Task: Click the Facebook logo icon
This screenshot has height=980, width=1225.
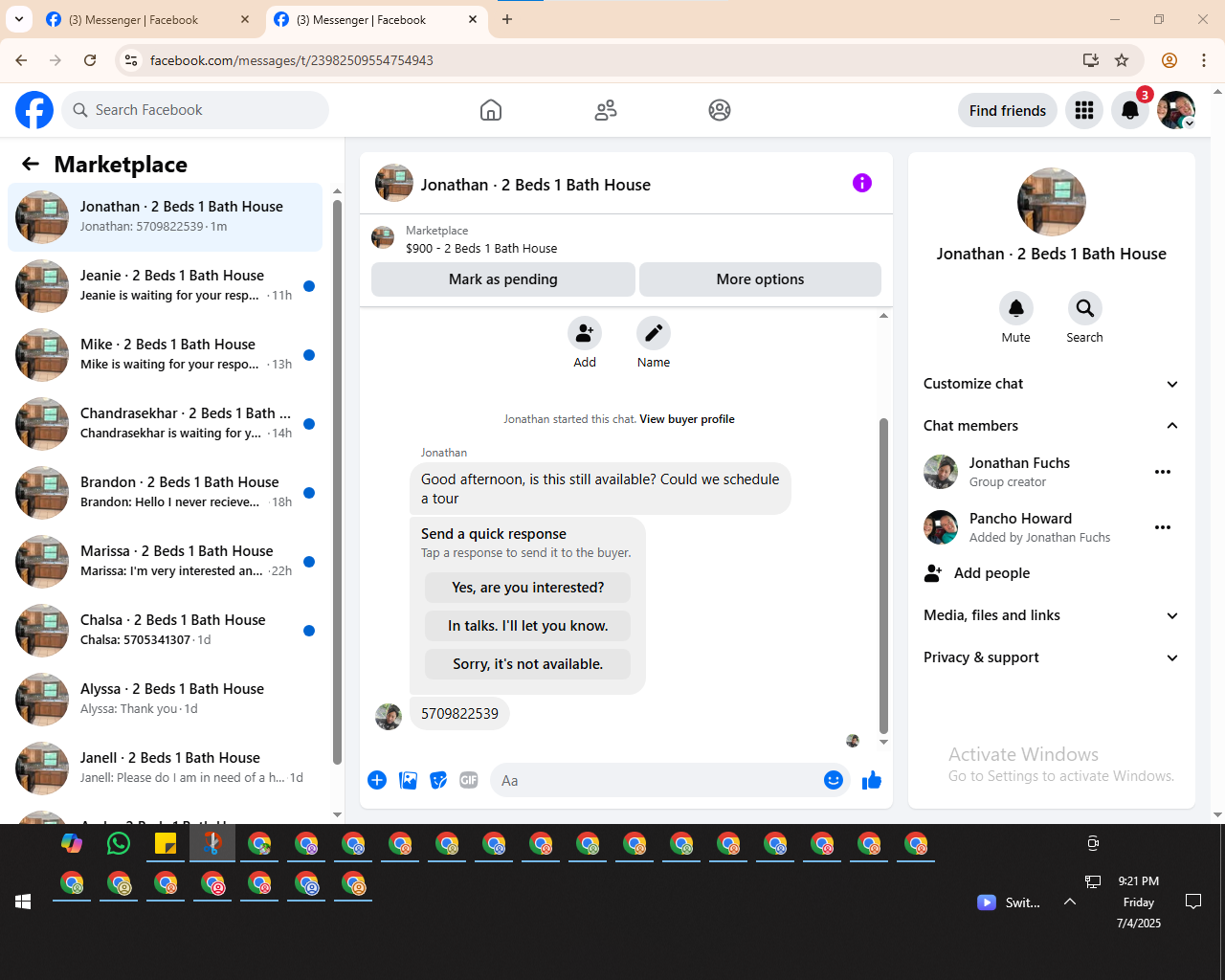Action: point(34,110)
